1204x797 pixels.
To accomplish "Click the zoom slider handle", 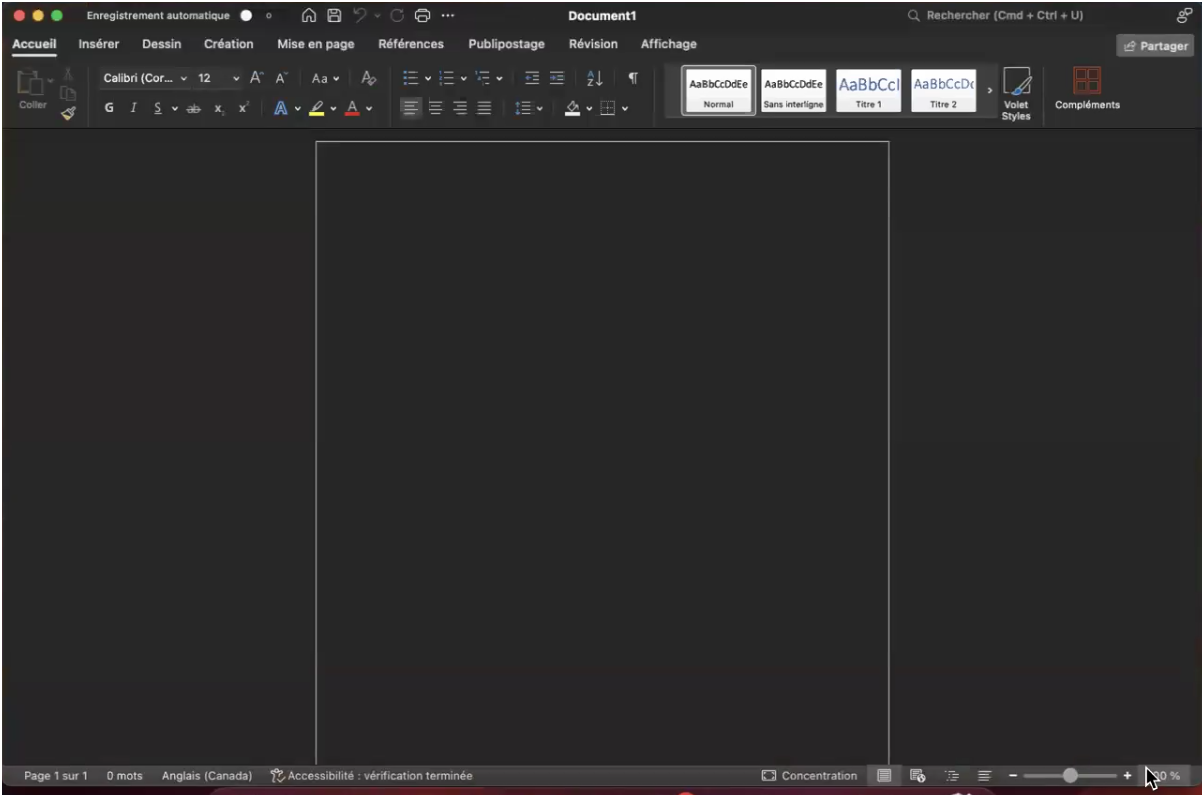I will (x=1070, y=776).
